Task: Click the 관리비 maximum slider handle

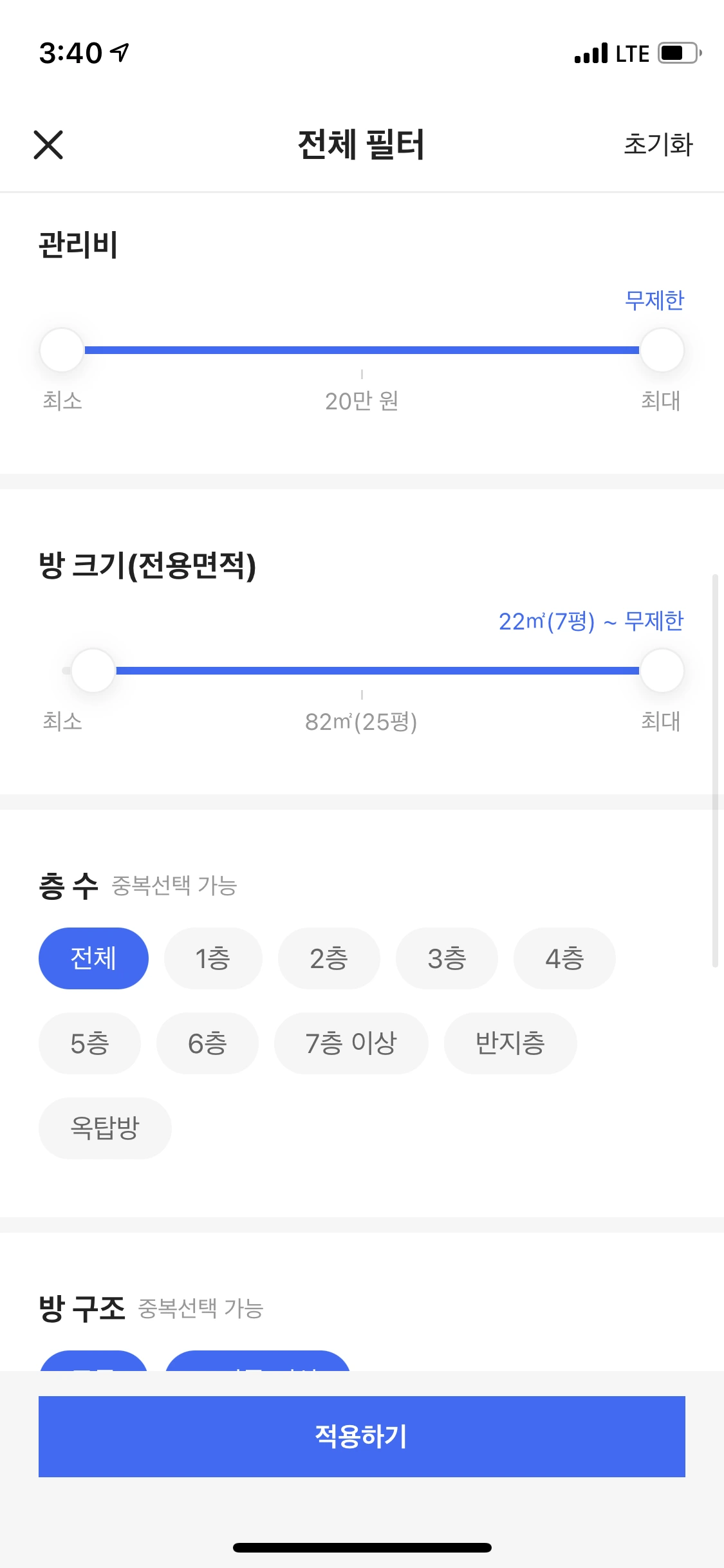Action: (x=662, y=350)
